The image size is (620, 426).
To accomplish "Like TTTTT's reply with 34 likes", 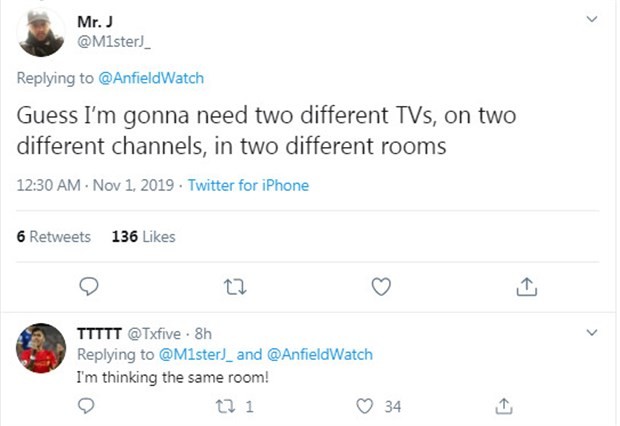I will (x=365, y=406).
